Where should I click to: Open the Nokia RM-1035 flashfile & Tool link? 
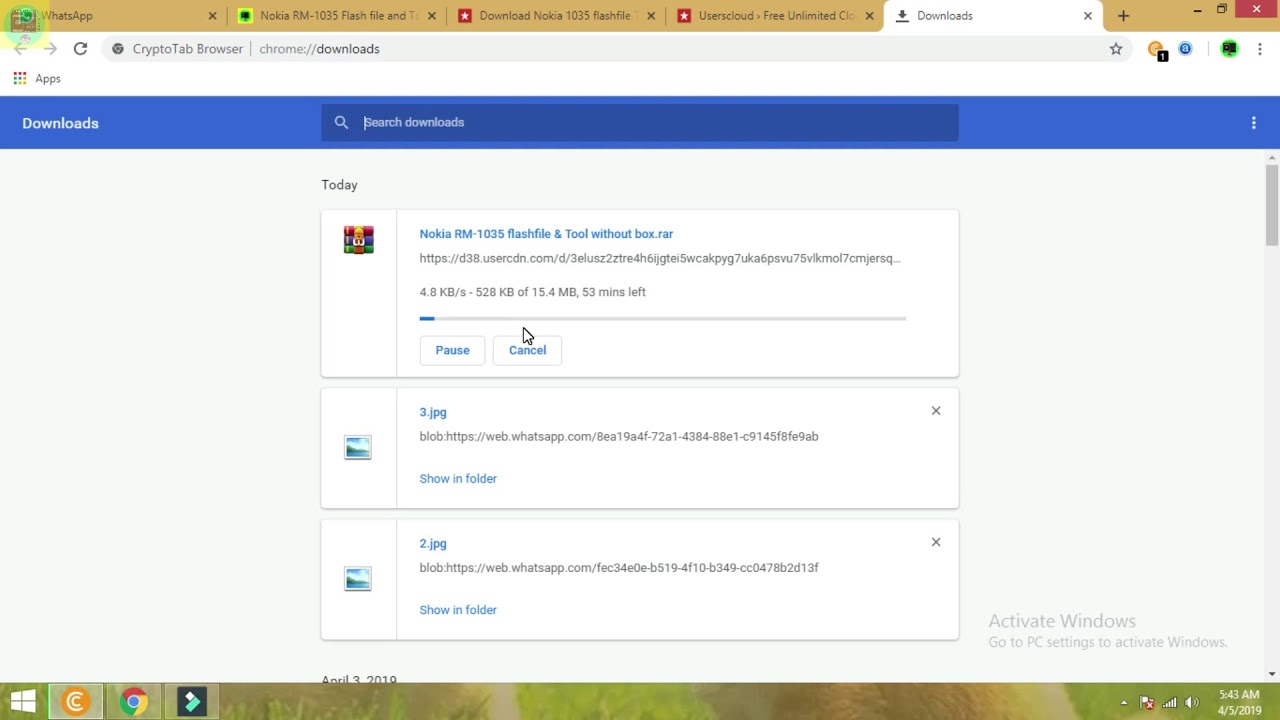click(x=546, y=234)
